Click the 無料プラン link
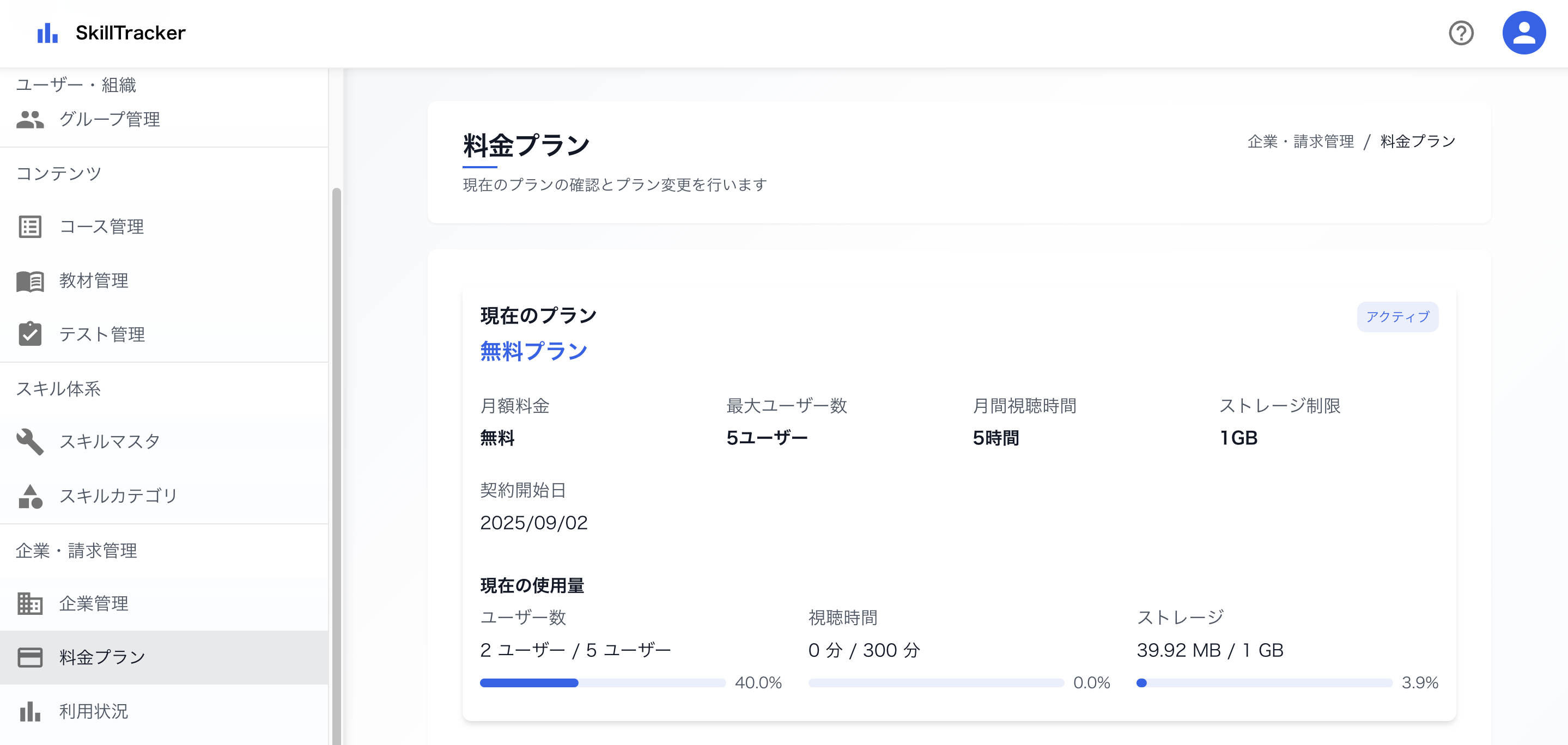 click(533, 350)
